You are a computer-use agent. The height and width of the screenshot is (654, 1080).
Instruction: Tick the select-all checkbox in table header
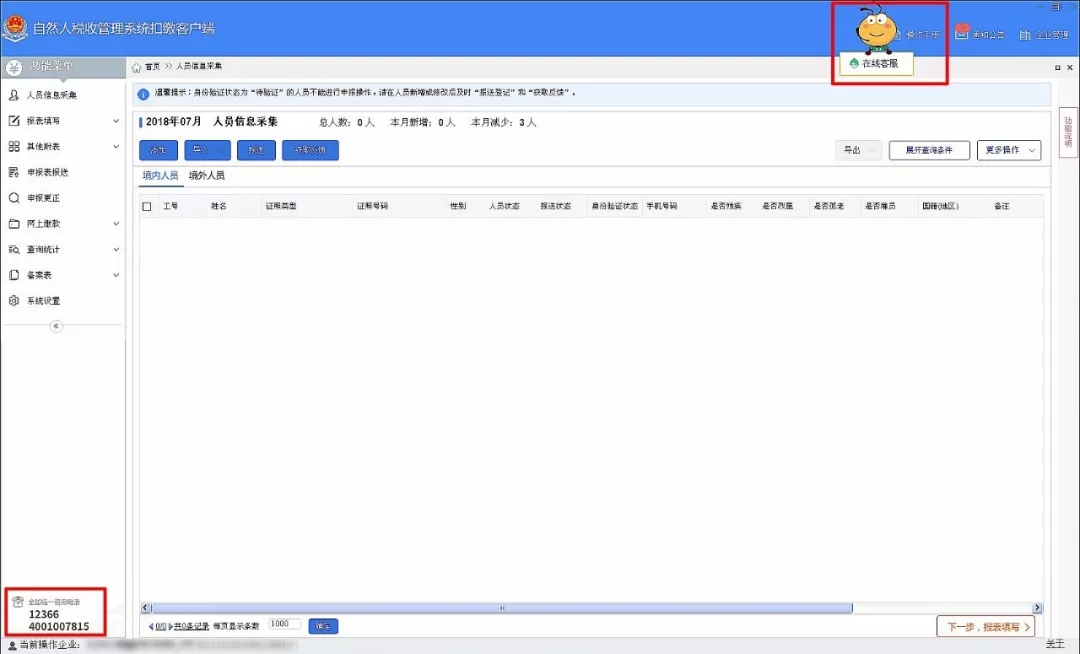click(147, 206)
